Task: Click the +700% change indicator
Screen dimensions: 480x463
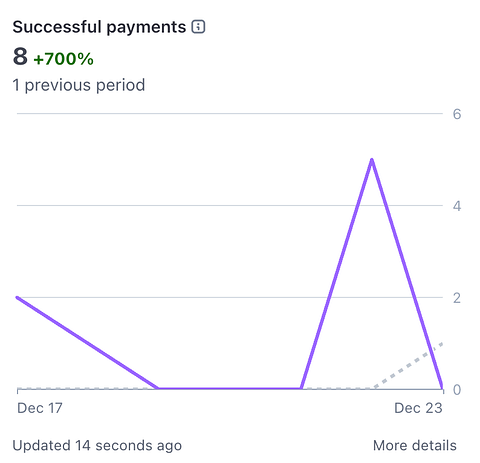Action: click(63, 59)
